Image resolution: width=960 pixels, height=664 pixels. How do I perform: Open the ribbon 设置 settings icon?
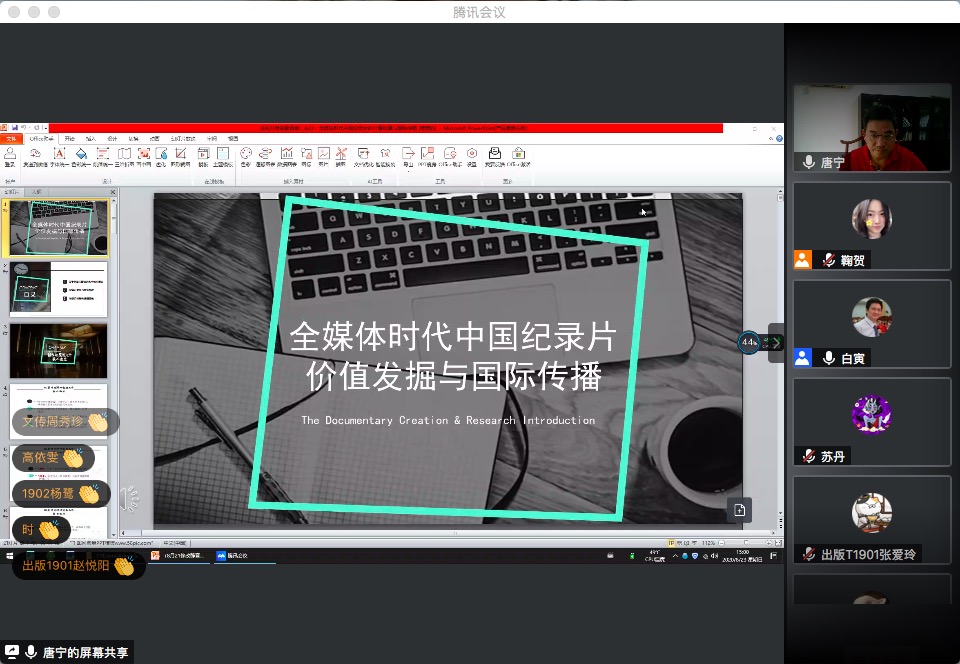point(471,155)
